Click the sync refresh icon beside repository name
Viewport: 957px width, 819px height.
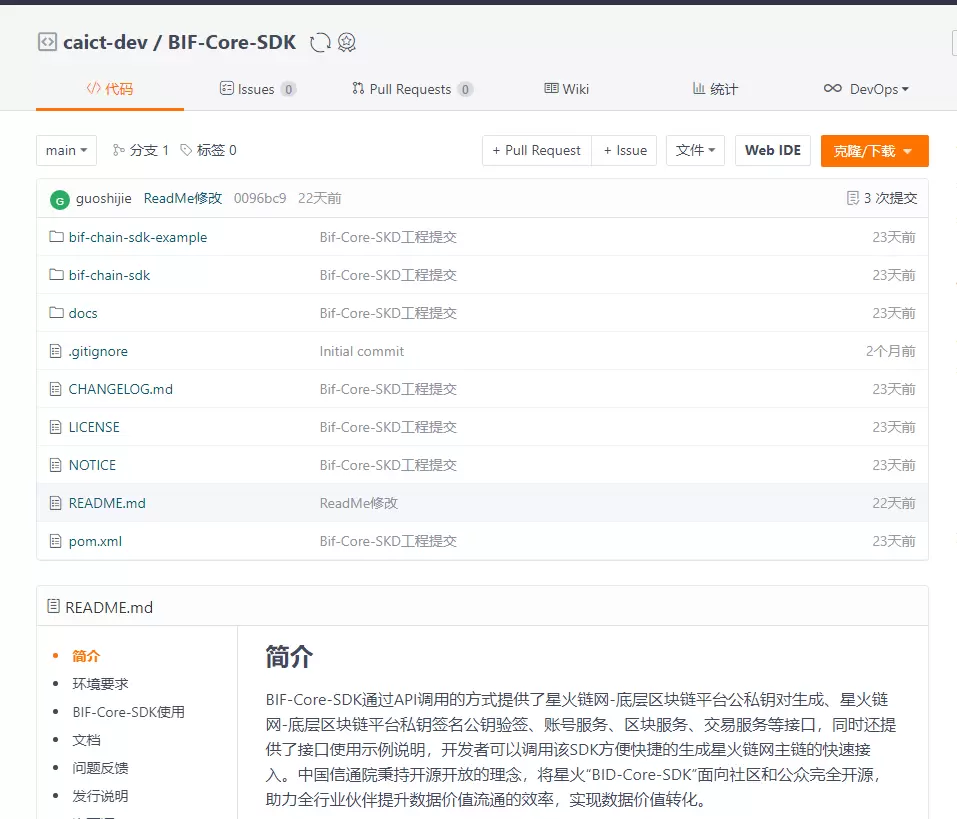pos(320,42)
